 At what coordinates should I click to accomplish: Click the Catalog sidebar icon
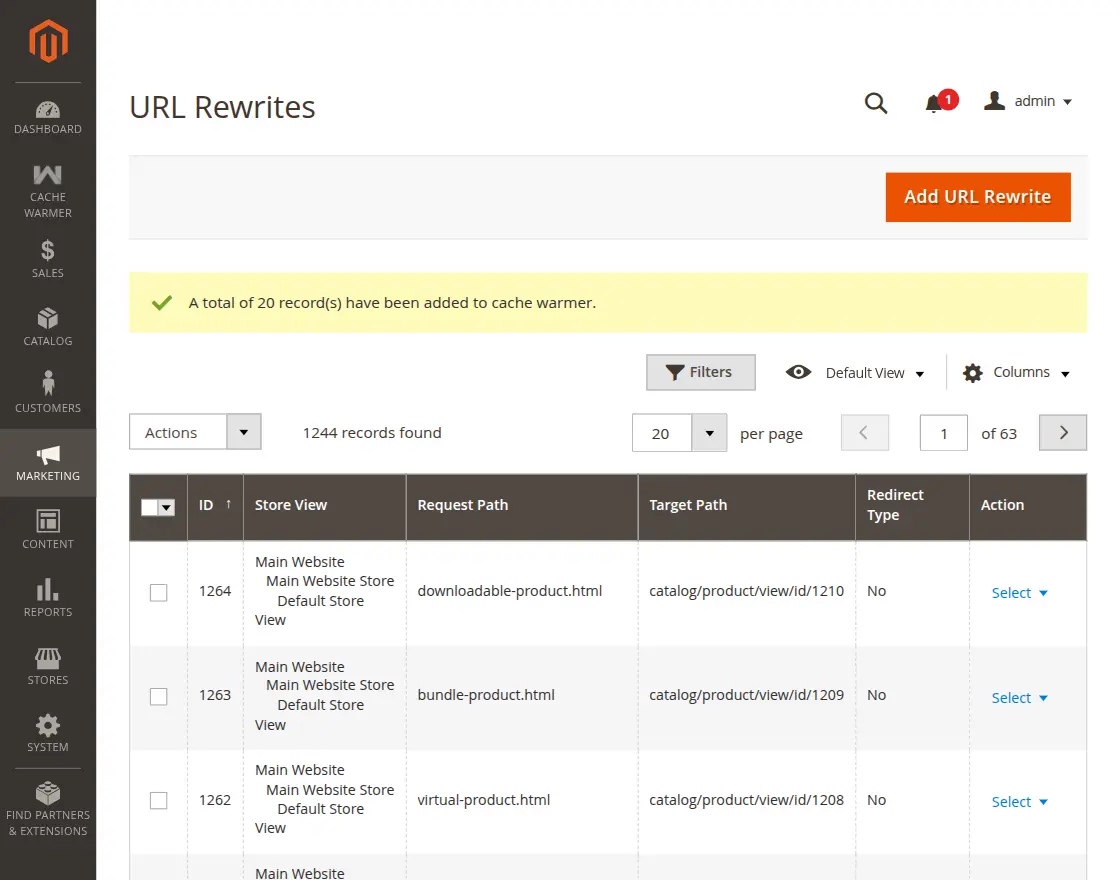[47, 325]
